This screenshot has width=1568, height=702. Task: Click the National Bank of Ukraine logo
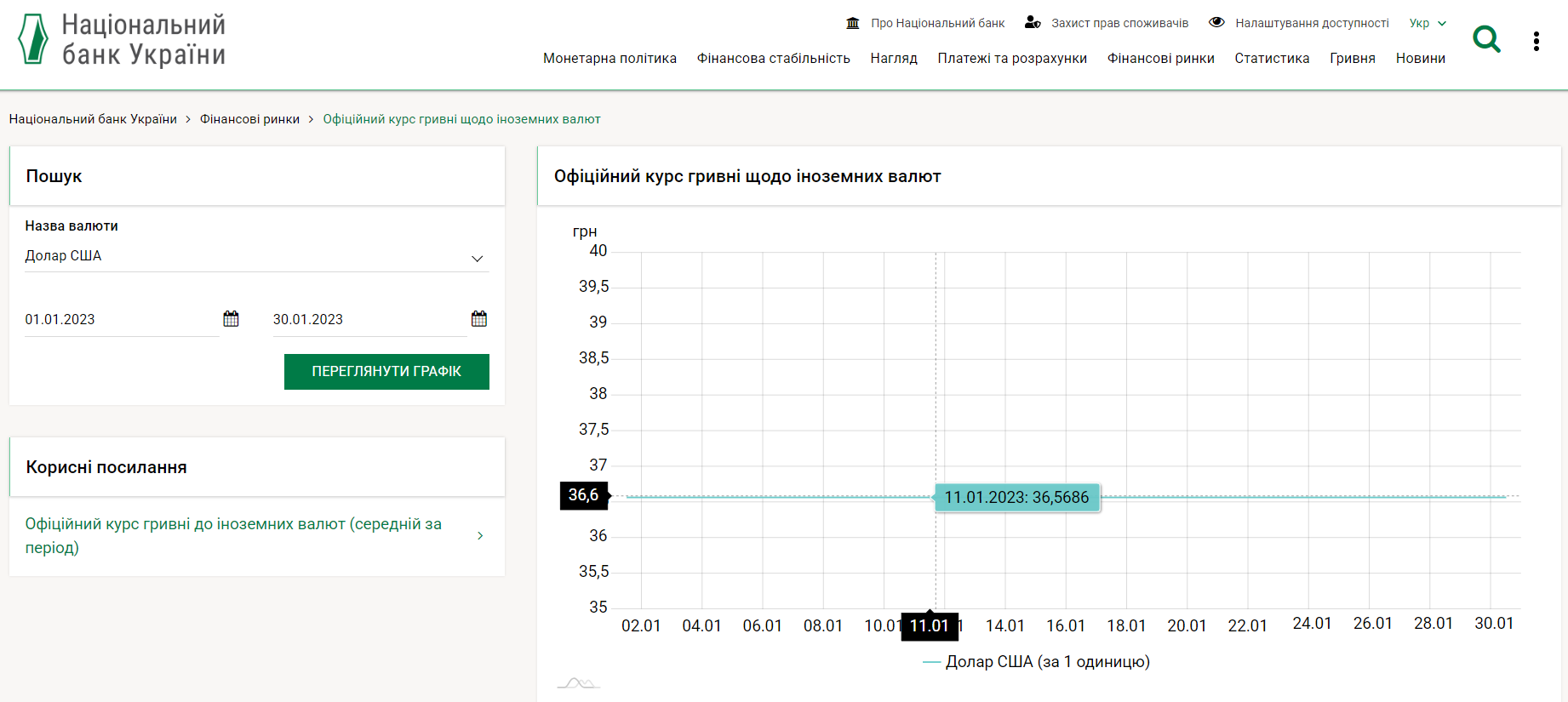pos(122,40)
